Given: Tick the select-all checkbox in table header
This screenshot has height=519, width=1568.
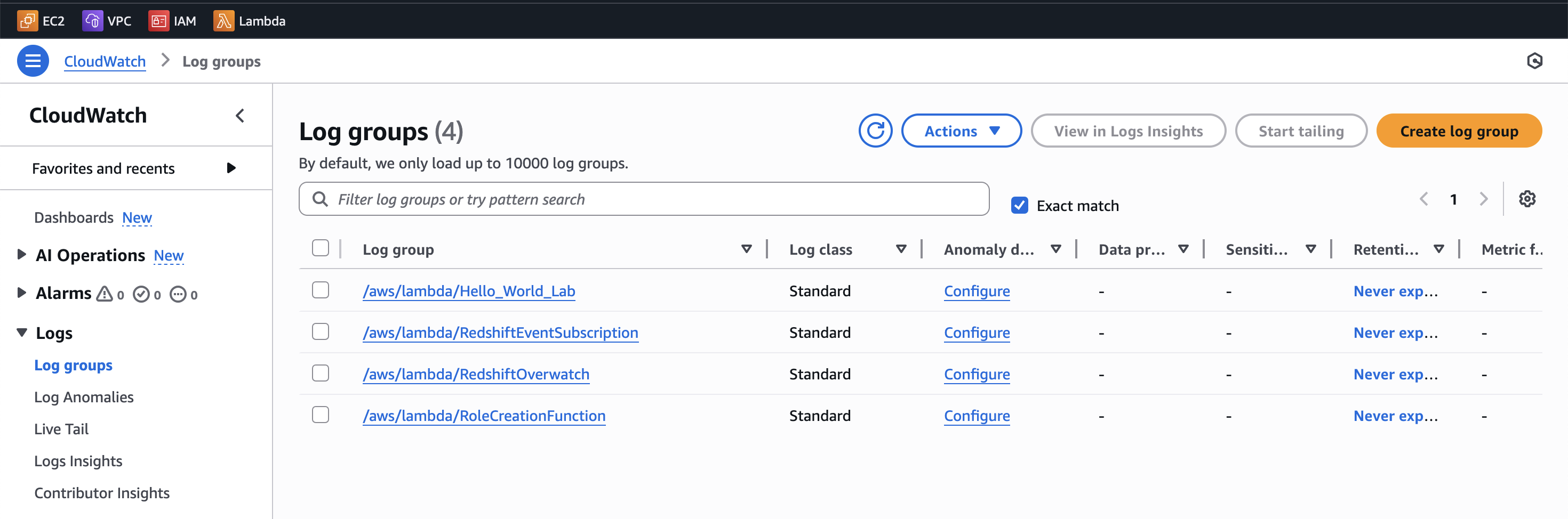Looking at the screenshot, I should tap(320, 248).
